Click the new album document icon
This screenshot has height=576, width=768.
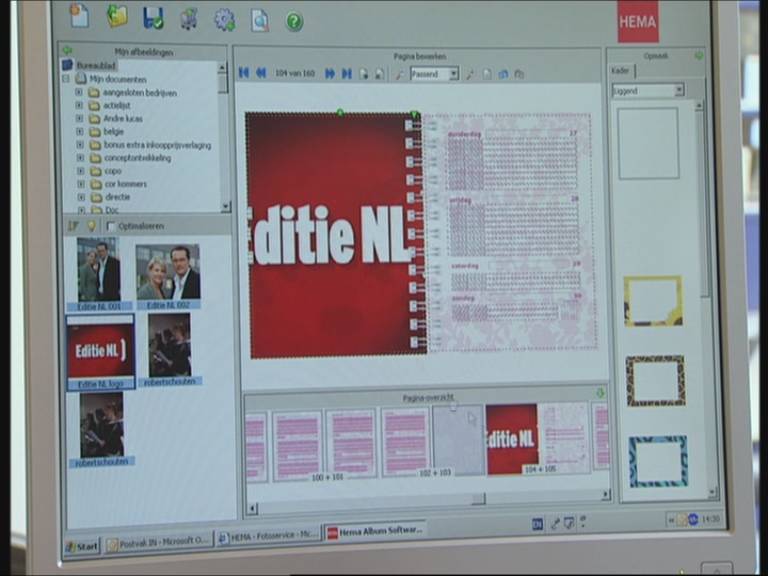79,16
